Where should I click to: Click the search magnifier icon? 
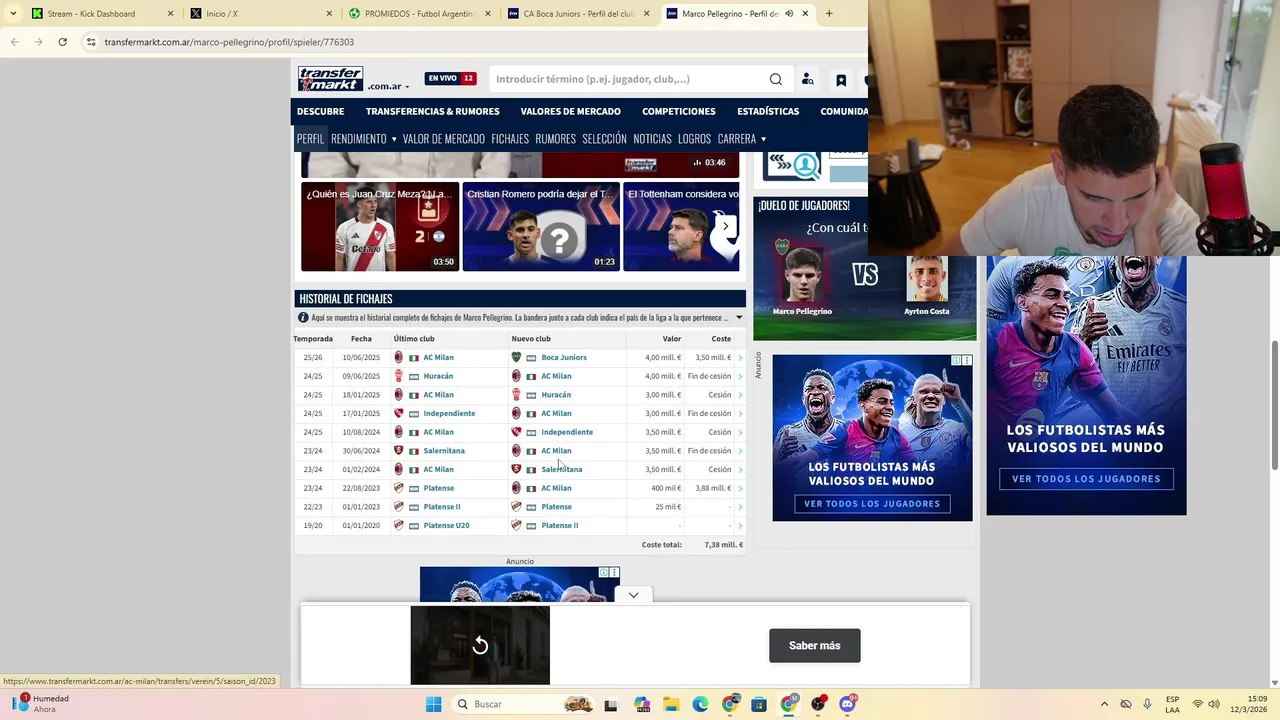coord(776,79)
